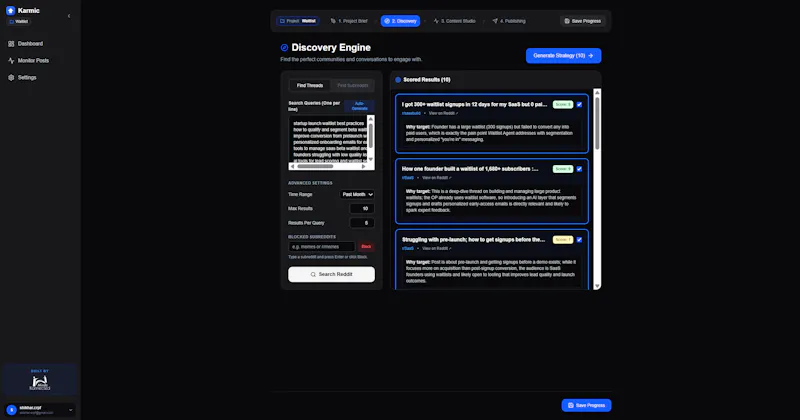Click Save Progress in the top bar
This screenshot has width=800, height=420.
(583, 21)
